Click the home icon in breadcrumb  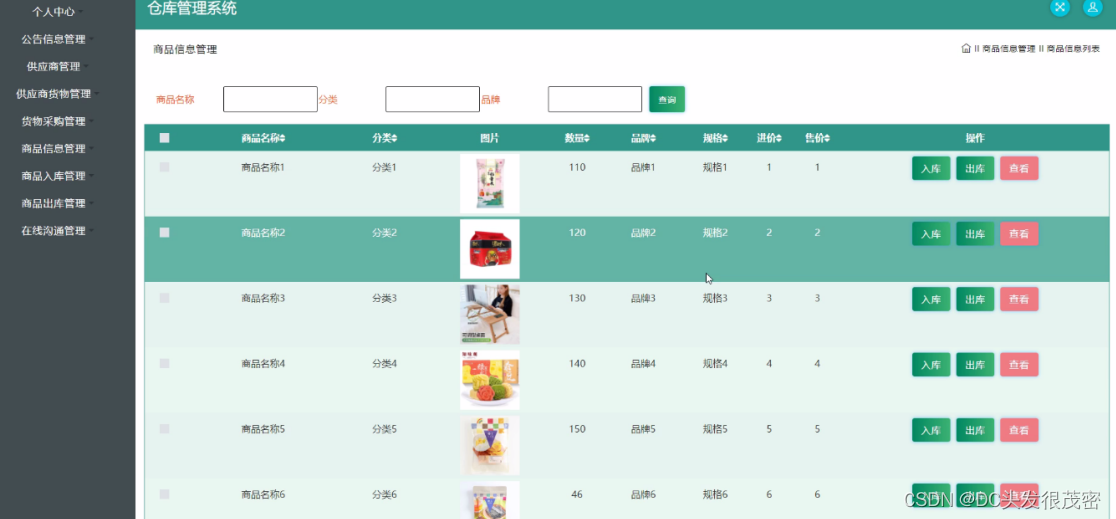(x=966, y=49)
